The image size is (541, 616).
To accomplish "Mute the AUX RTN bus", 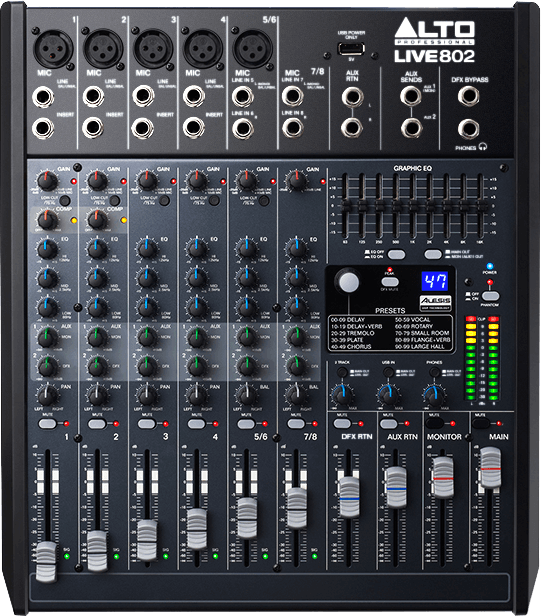I will (389, 424).
